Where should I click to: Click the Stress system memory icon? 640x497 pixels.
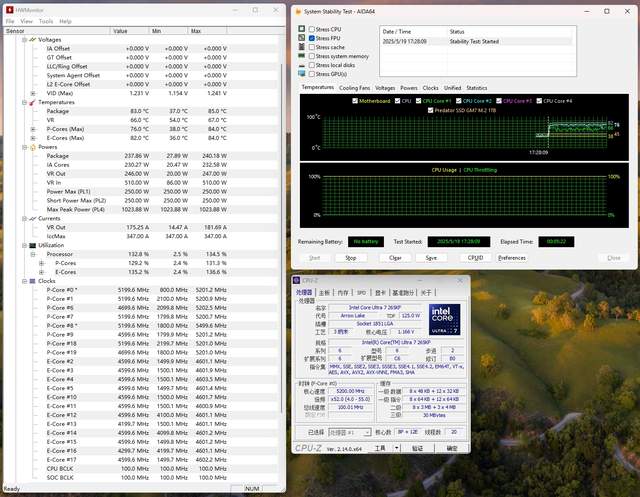point(302,56)
